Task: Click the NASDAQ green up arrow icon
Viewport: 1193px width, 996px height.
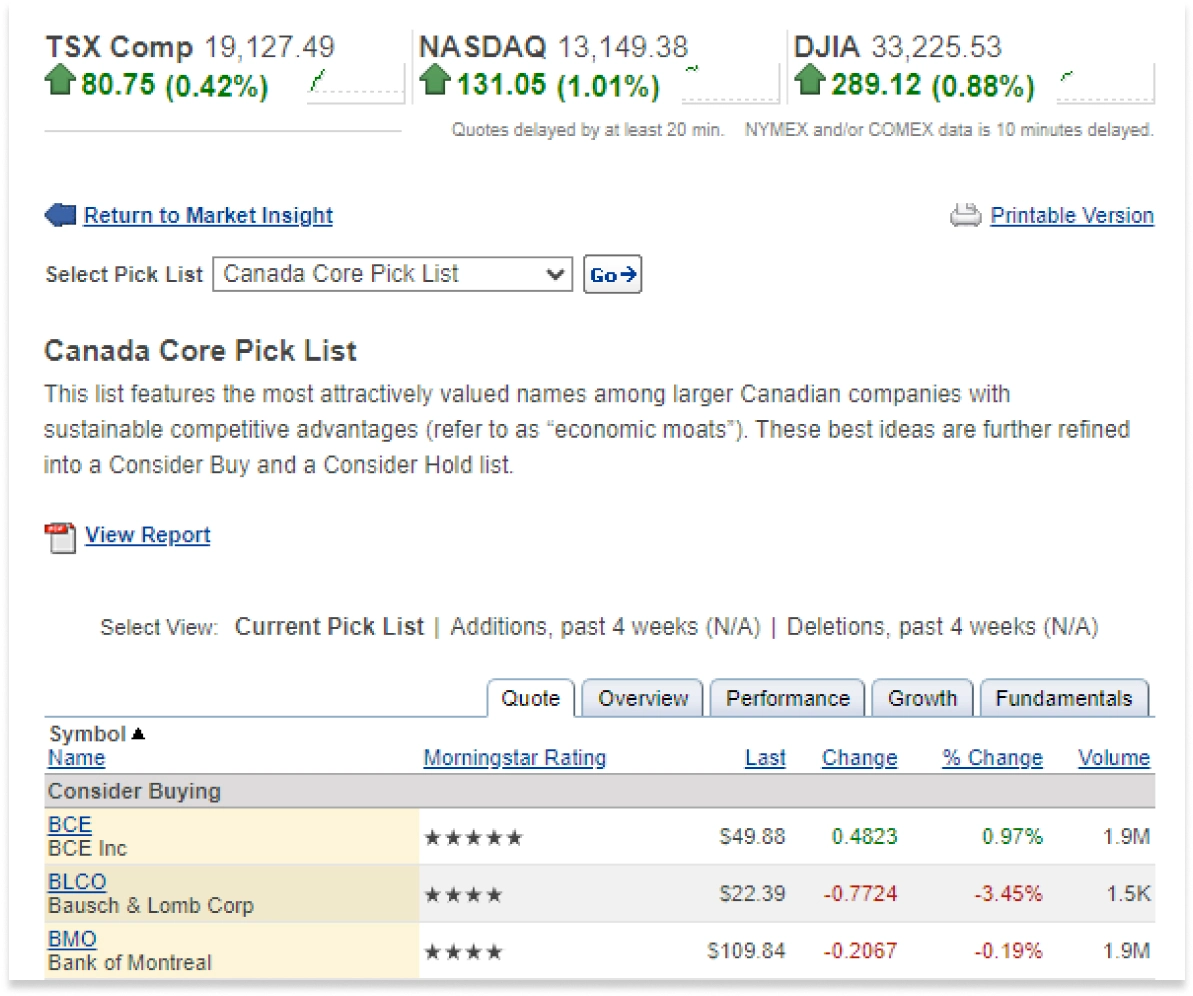Action: pos(435,81)
